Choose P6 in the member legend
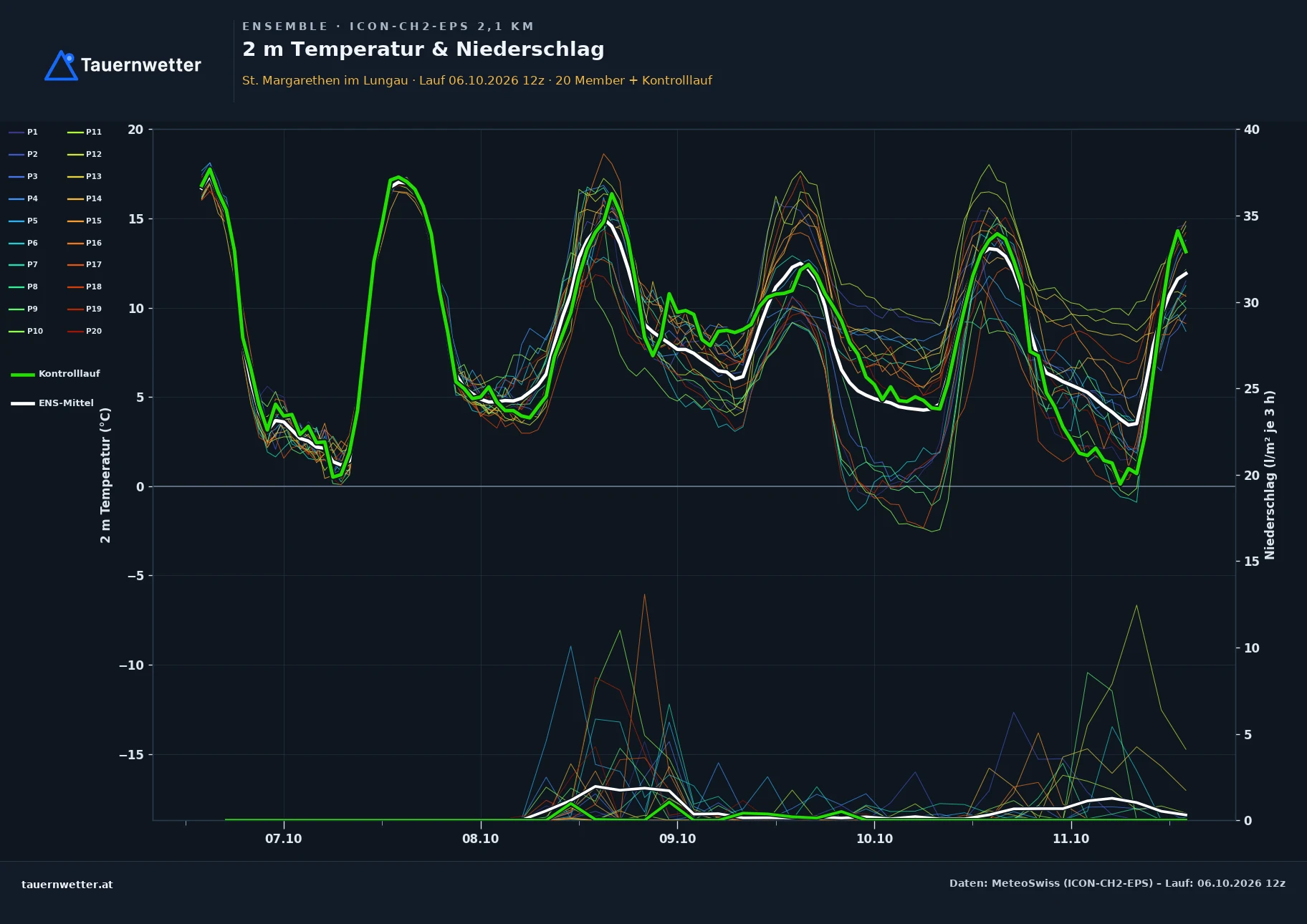This screenshot has width=1307, height=924. click(24, 243)
